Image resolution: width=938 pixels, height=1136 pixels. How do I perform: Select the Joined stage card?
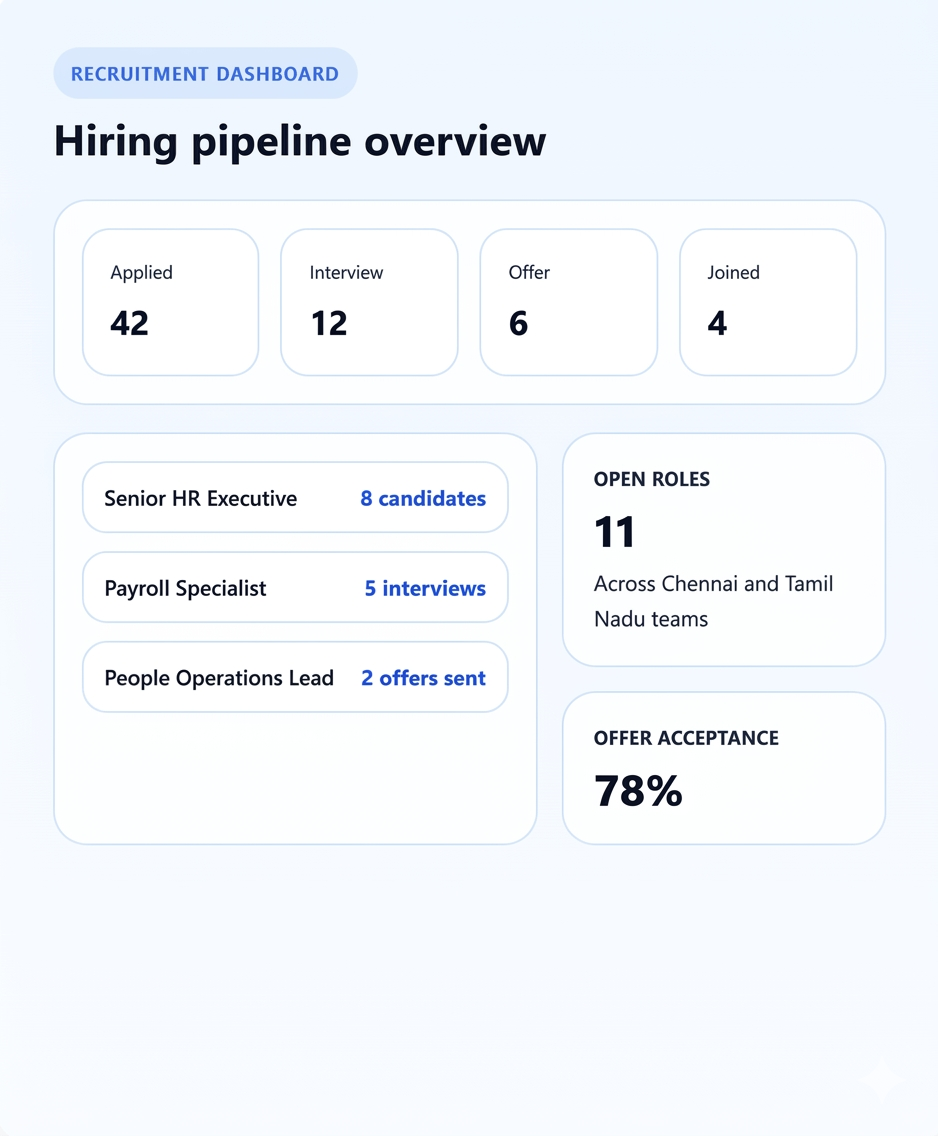[767, 301]
